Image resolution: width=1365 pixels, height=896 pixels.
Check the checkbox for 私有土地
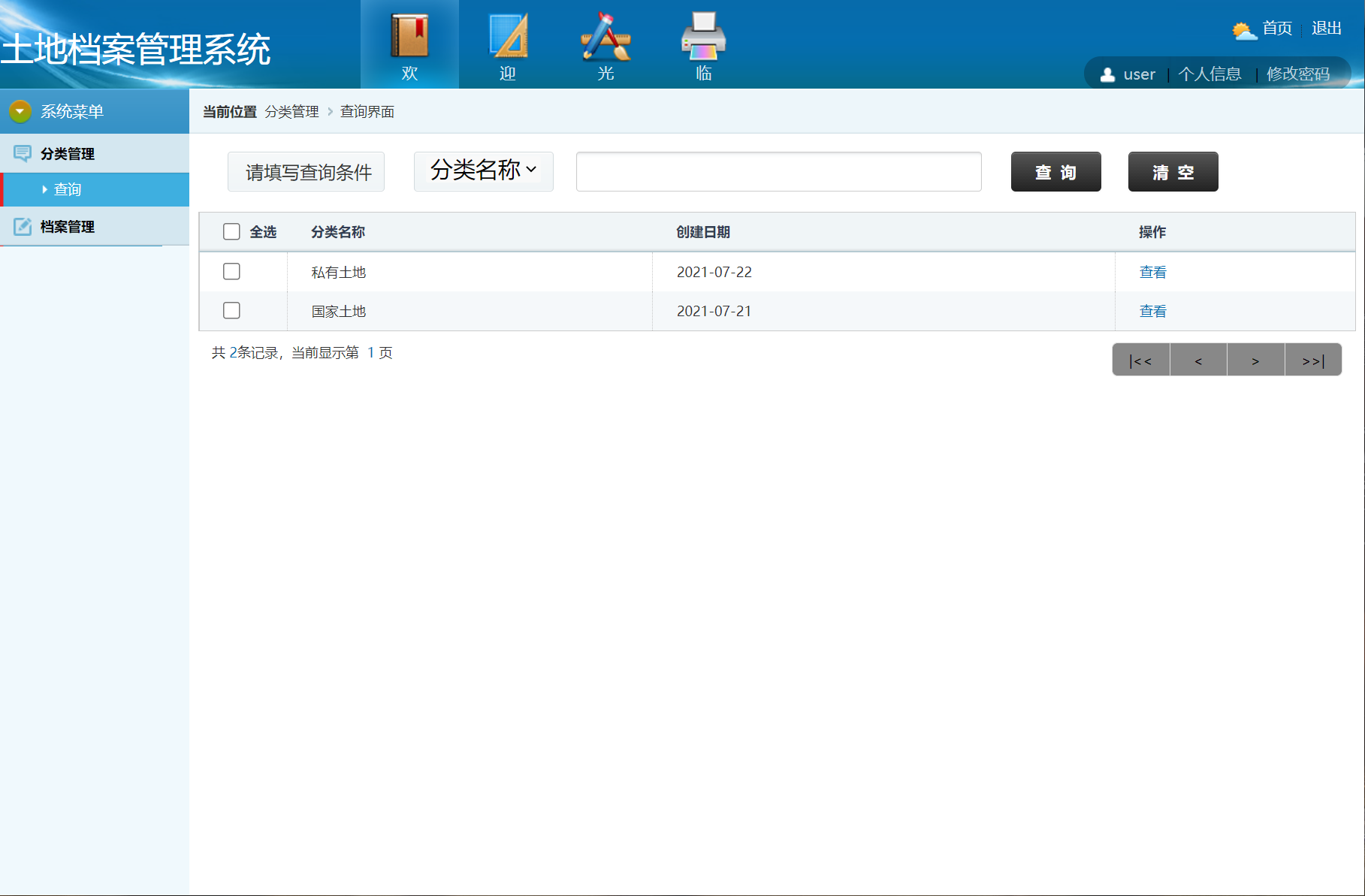(231, 271)
